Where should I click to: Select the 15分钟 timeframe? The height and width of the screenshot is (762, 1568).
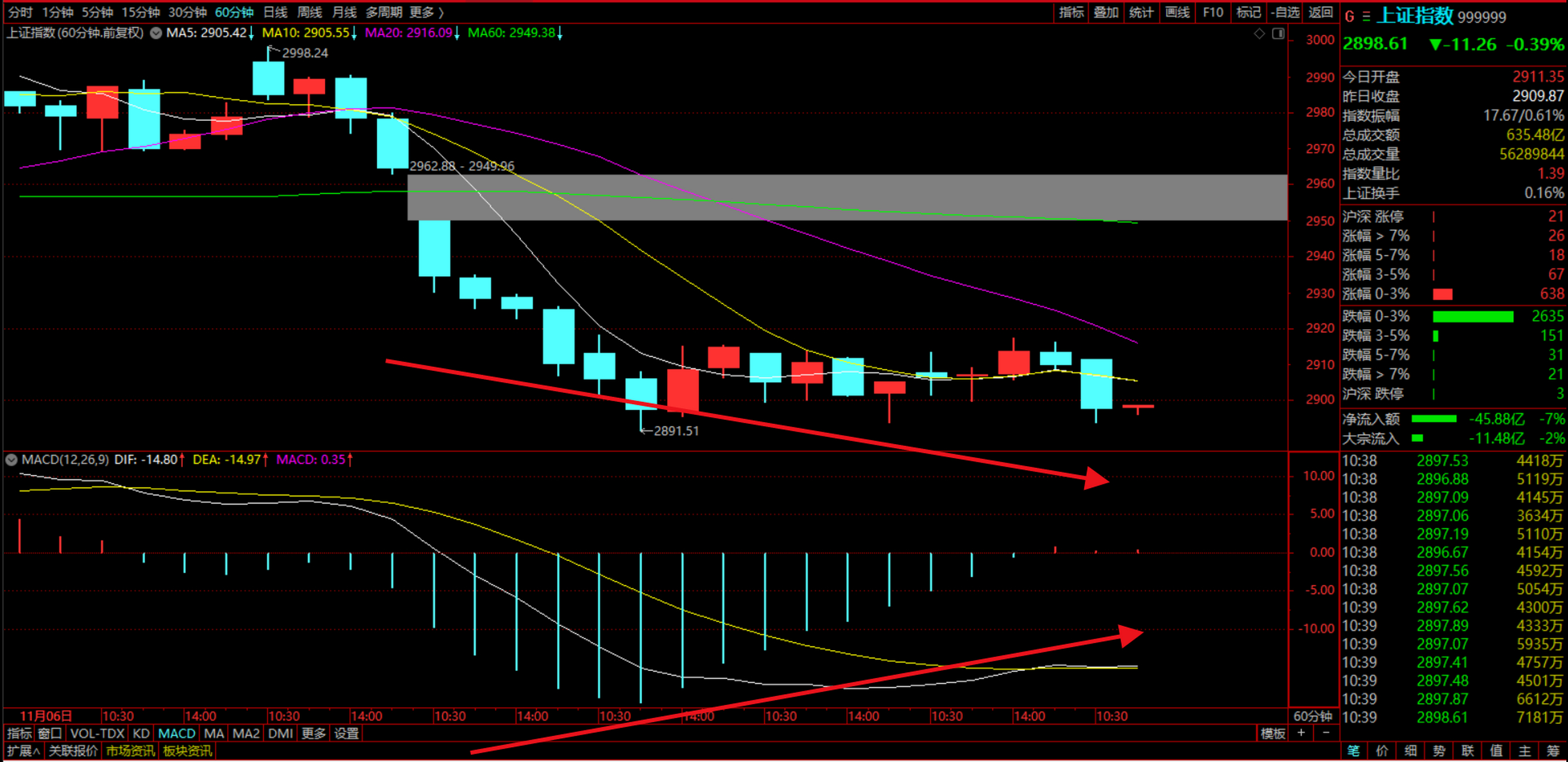140,12
